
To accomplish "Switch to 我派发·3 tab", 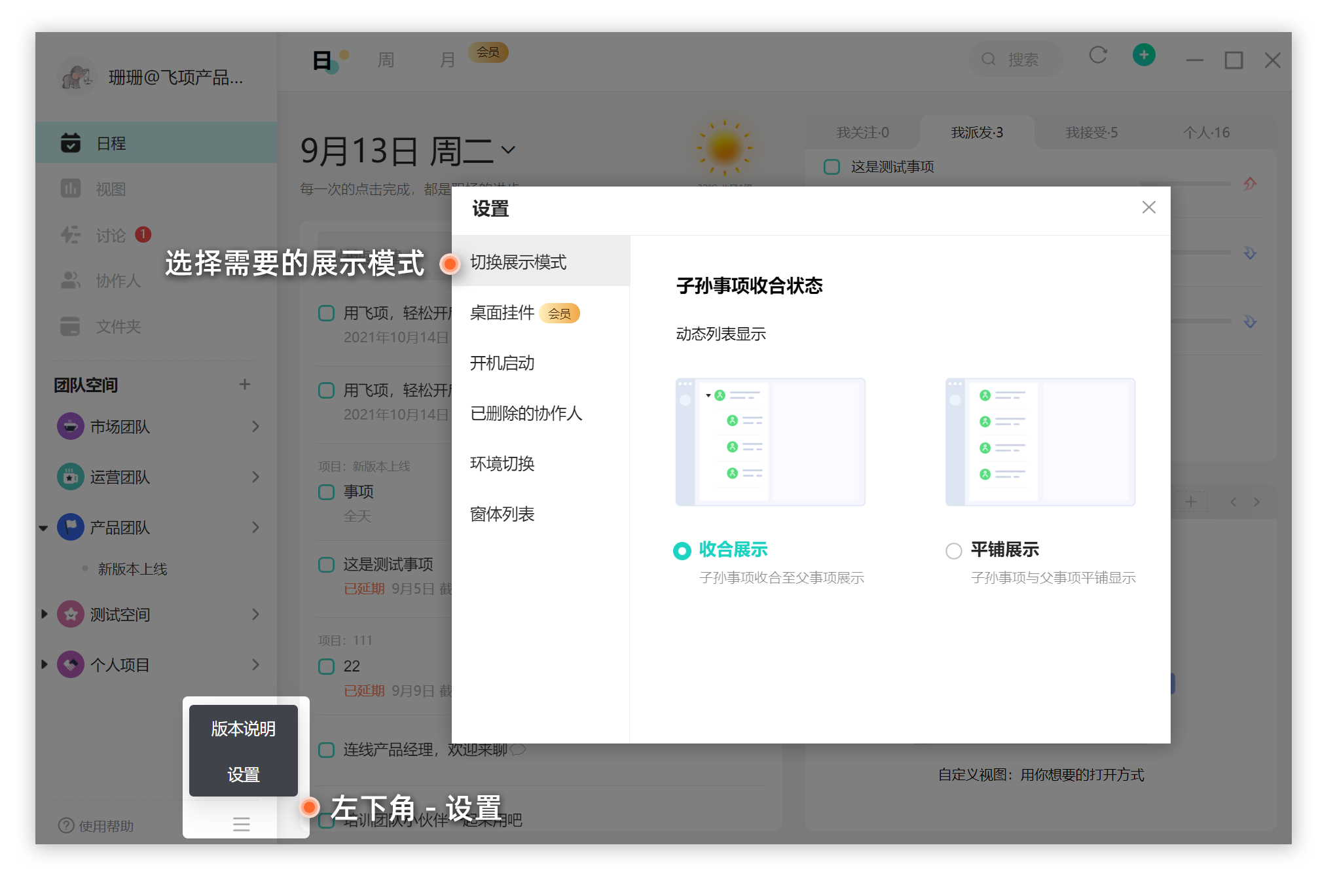I will click(976, 133).
